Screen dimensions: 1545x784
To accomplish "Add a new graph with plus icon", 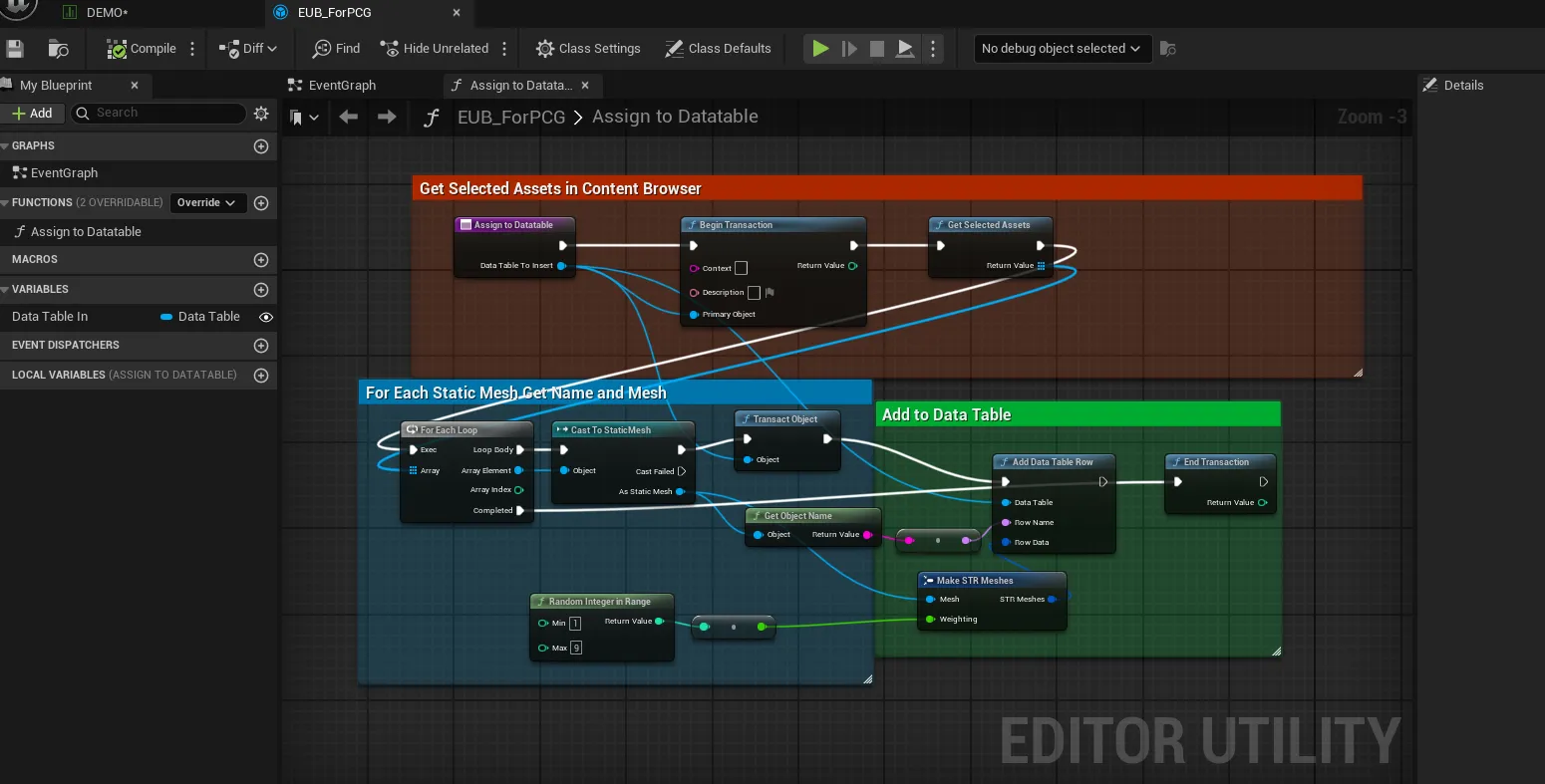I will point(261,145).
